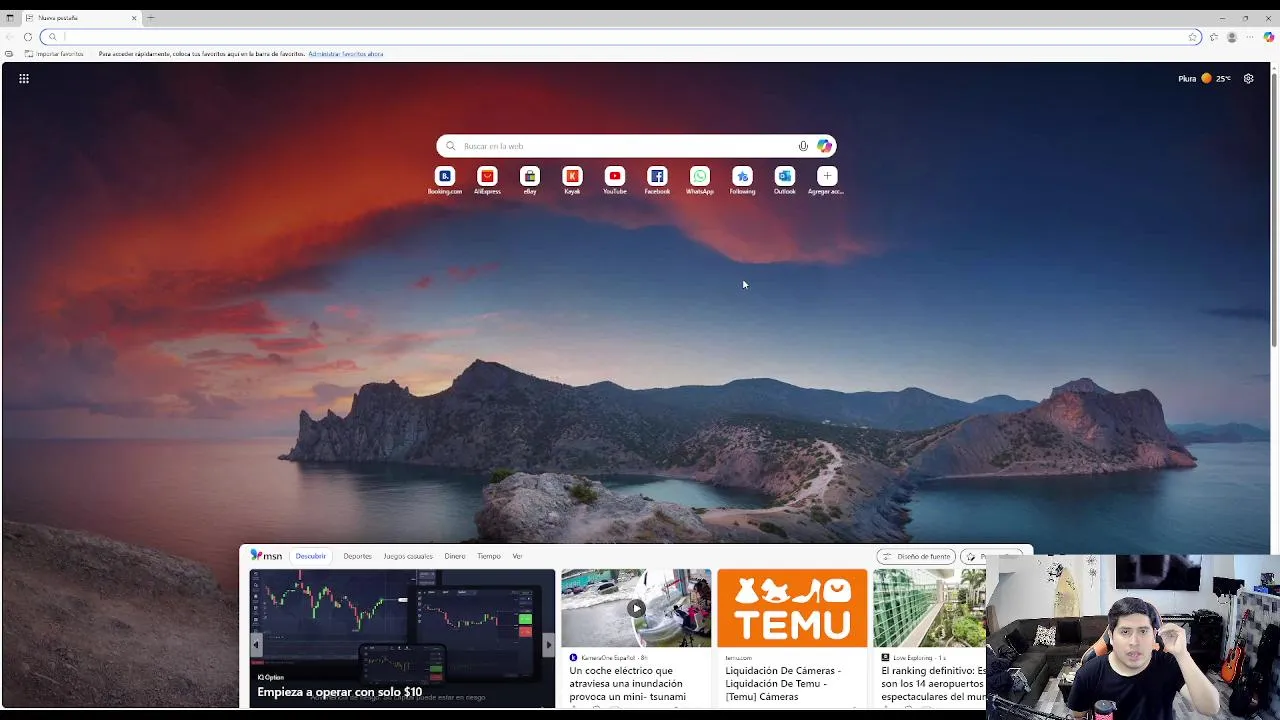Open the browser profile icon
Screen dimensions: 1280x720
tap(1232, 37)
